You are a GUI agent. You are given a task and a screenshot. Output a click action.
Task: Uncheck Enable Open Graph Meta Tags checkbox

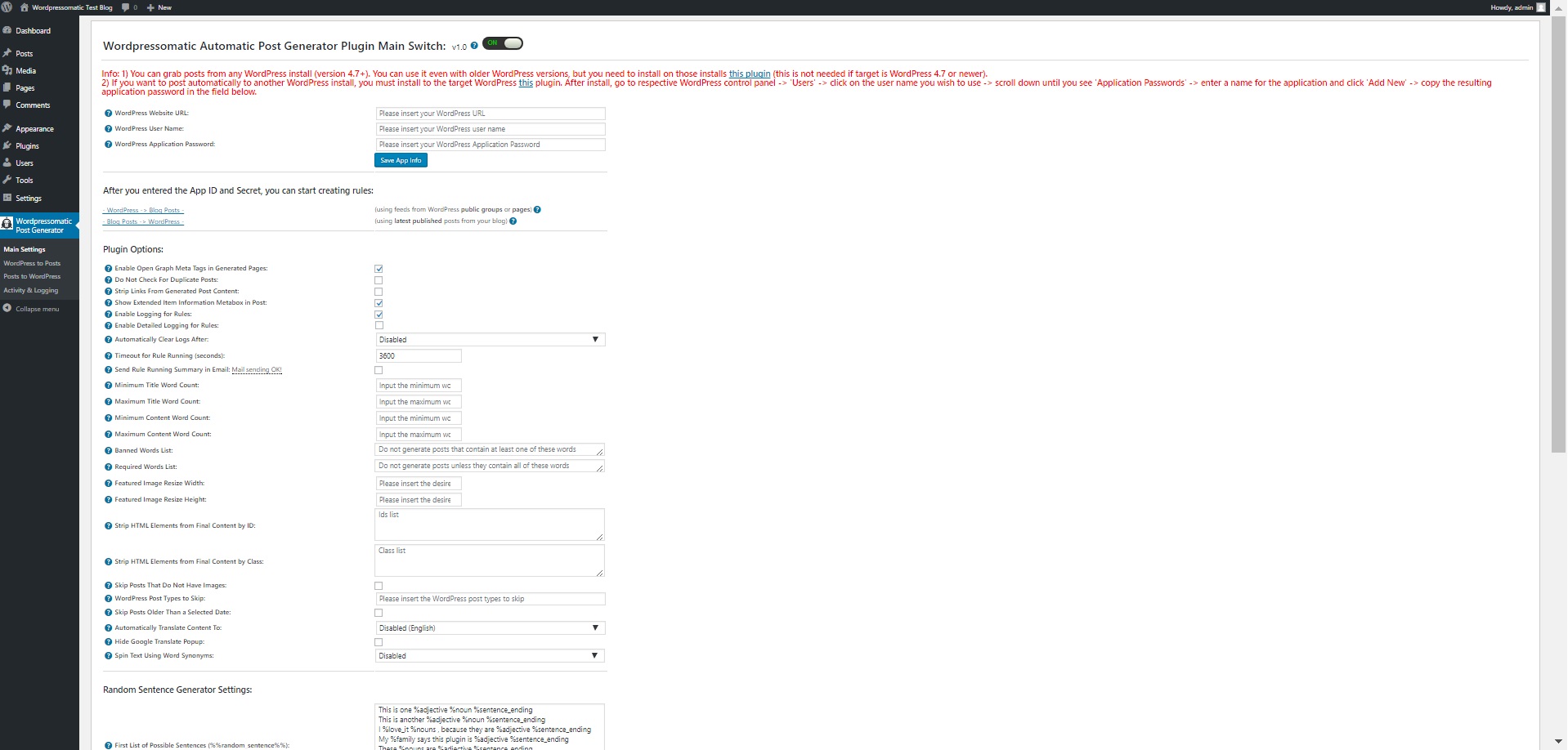[379, 269]
